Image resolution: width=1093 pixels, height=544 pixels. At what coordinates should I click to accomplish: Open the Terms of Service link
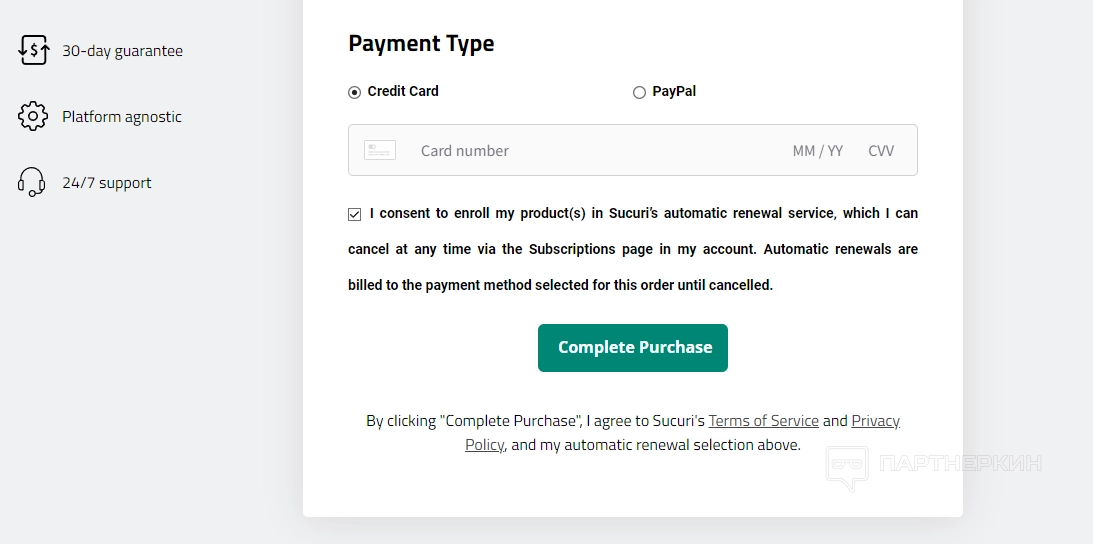coord(763,421)
